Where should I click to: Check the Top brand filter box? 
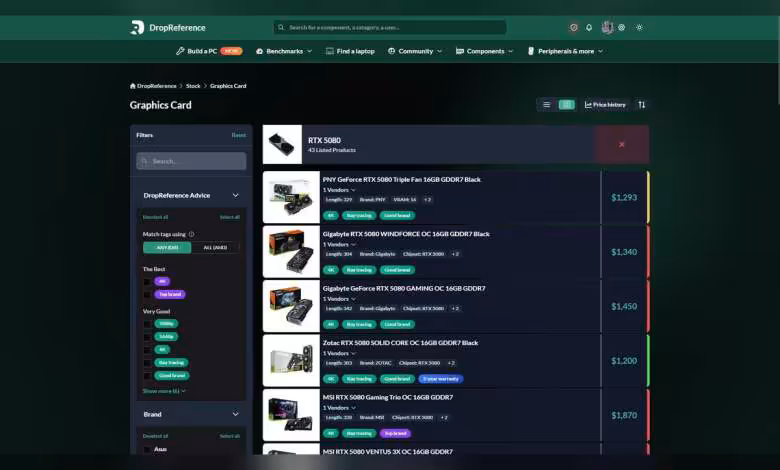(x=147, y=294)
